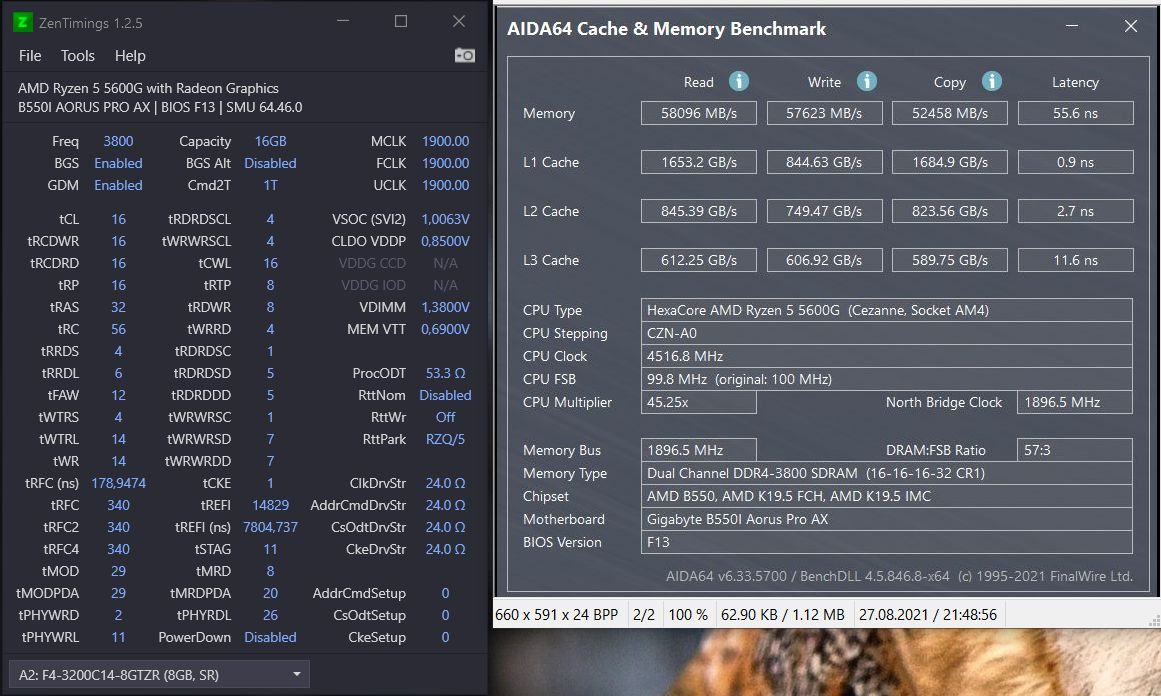Select the L2 Cache Write value 749.47 GB/s
Viewport: 1161px width, 696px height.
pyautogui.click(x=824, y=211)
